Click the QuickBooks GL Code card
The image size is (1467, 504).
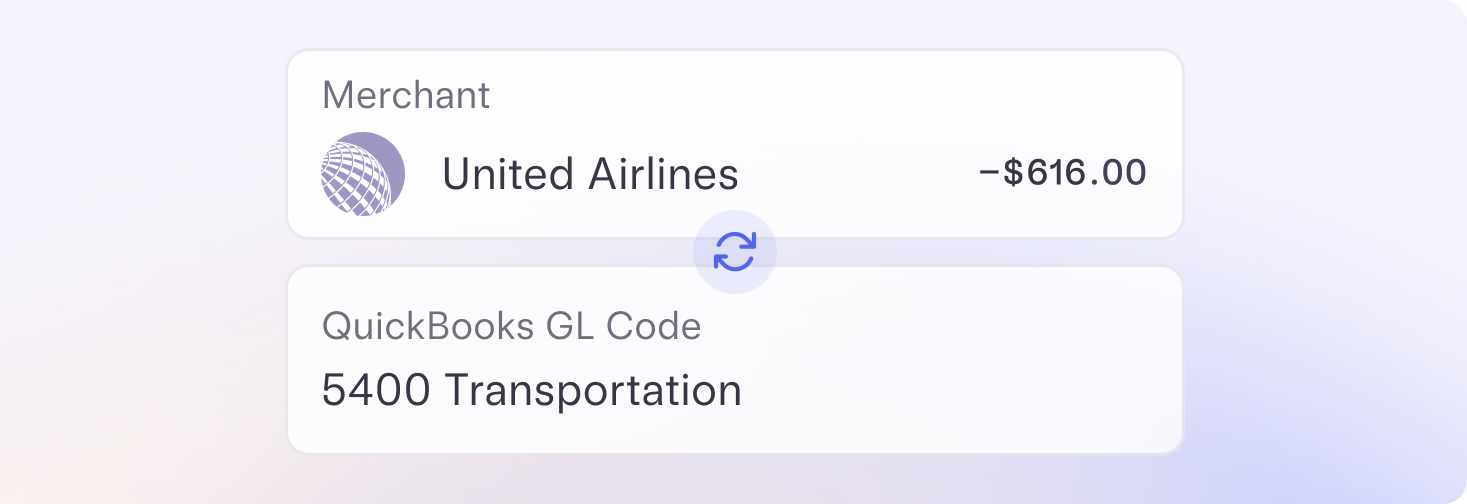(x=735, y=360)
